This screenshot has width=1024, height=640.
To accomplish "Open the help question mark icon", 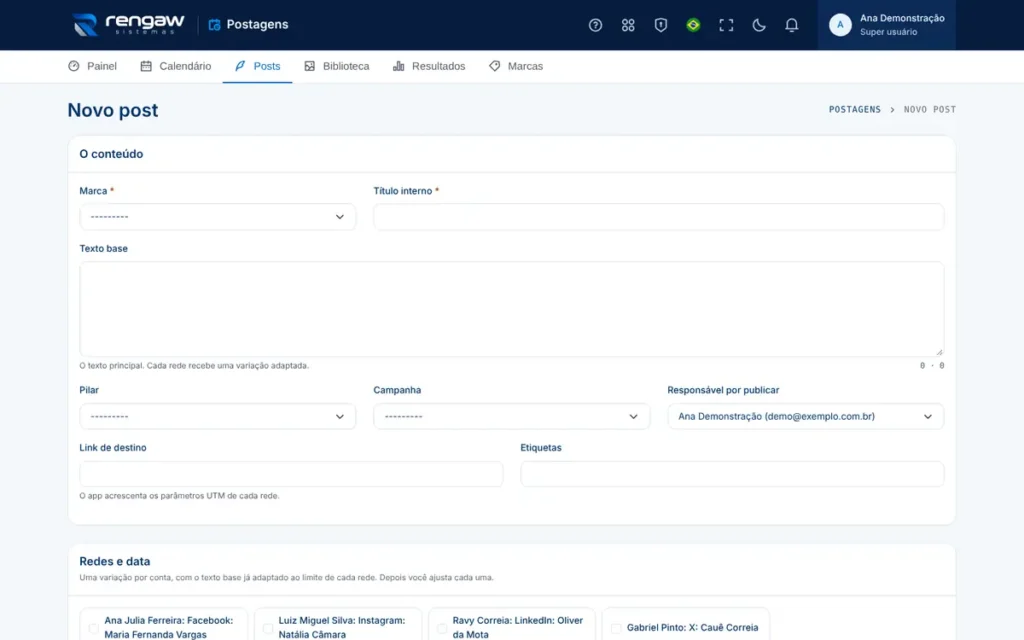I will coord(595,25).
